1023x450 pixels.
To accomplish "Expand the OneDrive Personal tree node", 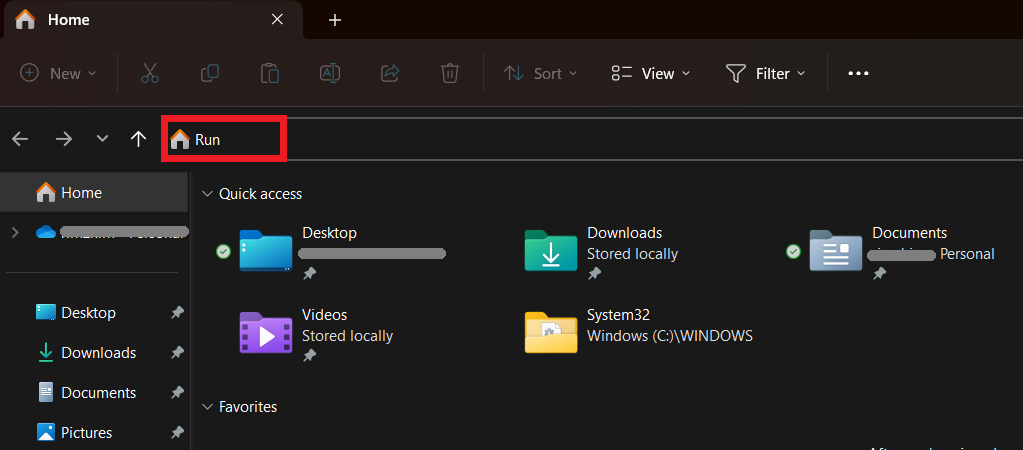I will coord(15,232).
